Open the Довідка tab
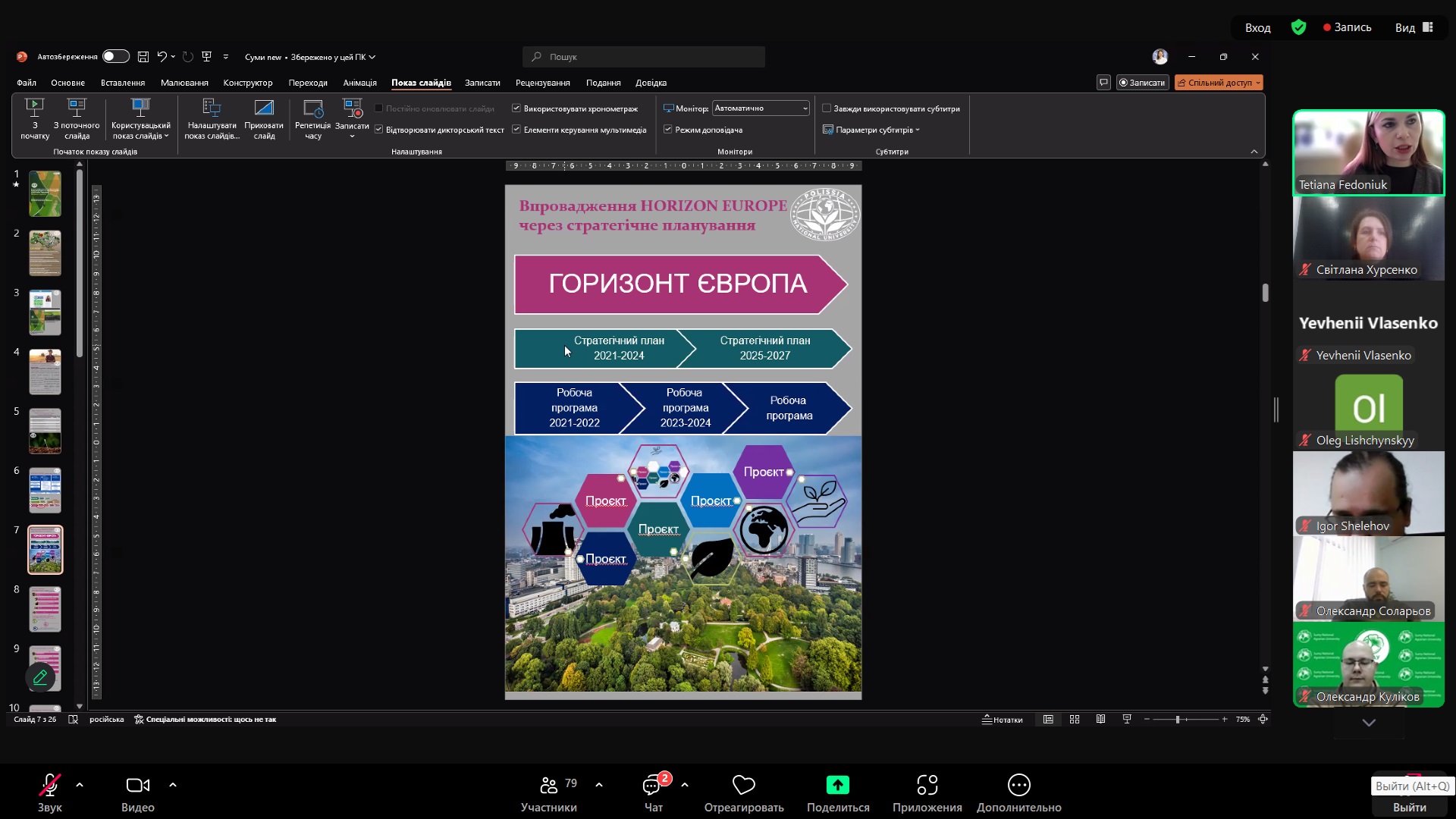 (x=651, y=83)
